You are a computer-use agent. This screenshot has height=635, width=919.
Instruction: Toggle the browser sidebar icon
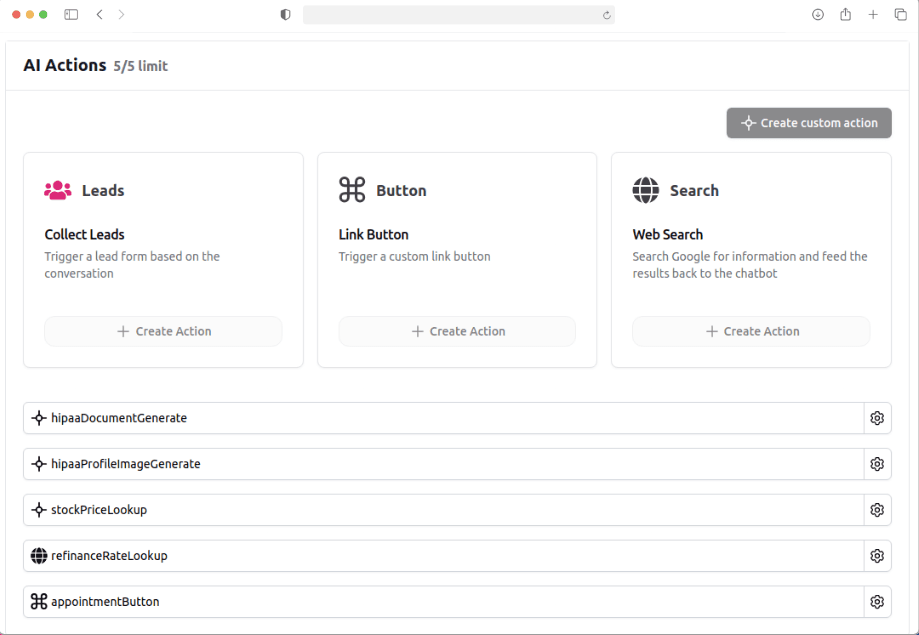(70, 14)
